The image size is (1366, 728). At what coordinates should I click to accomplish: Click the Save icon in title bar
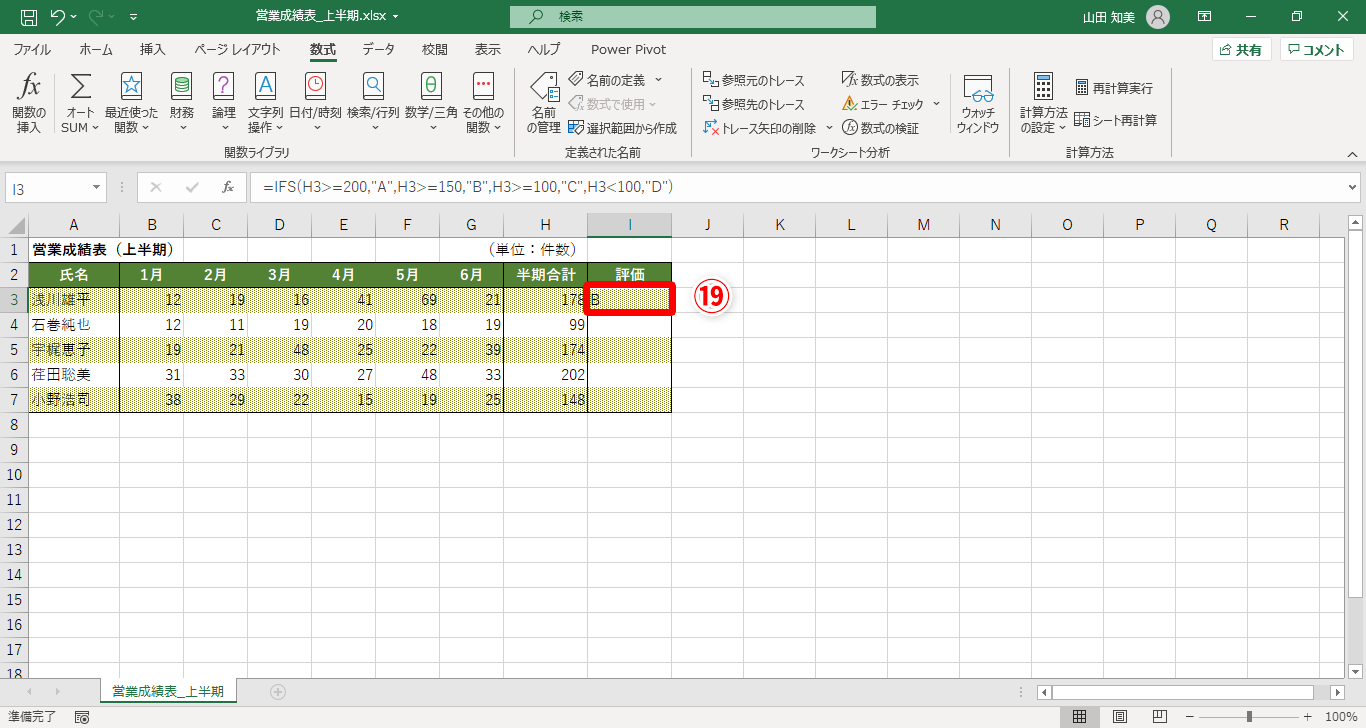(28, 17)
